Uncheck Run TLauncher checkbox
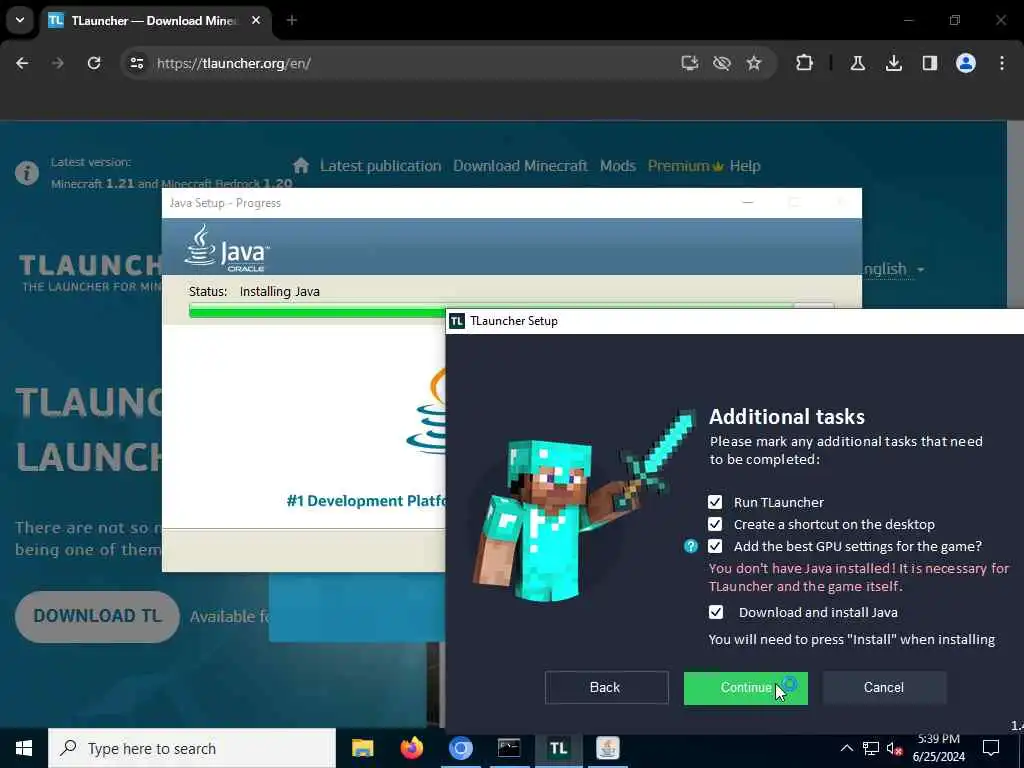This screenshot has height=768, width=1024. point(715,502)
